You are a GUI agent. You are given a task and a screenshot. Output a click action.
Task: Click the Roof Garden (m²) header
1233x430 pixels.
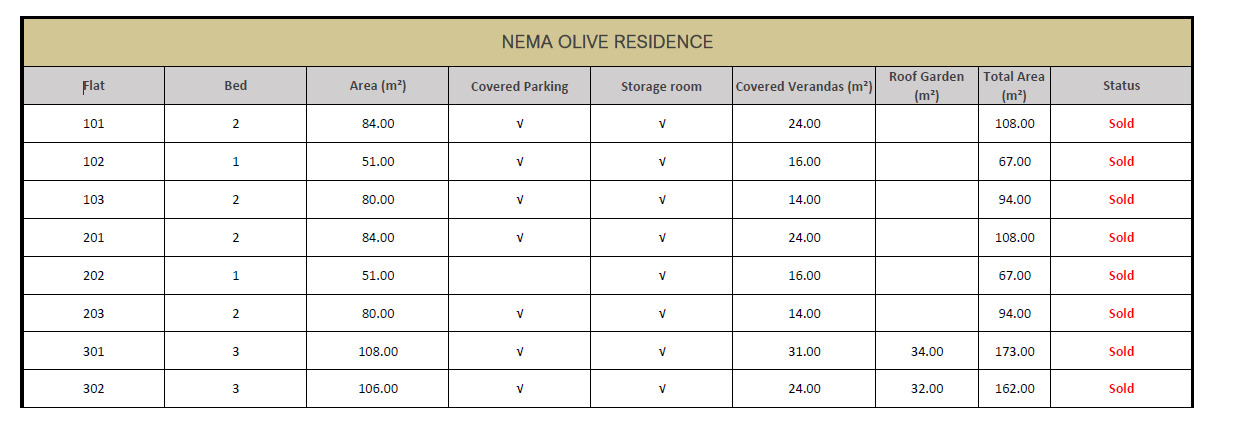[x=927, y=86]
